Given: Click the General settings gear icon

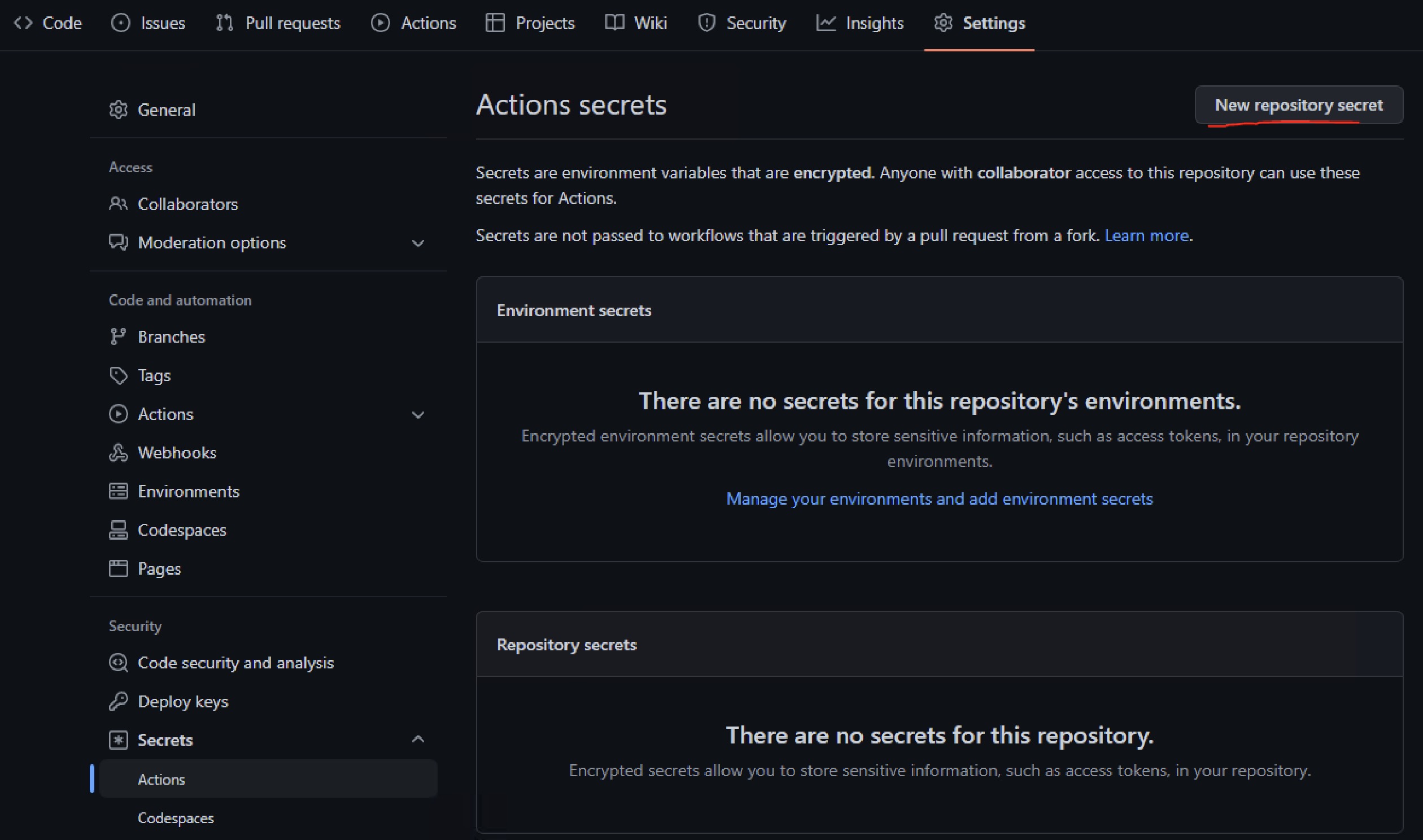Looking at the screenshot, I should [x=118, y=110].
